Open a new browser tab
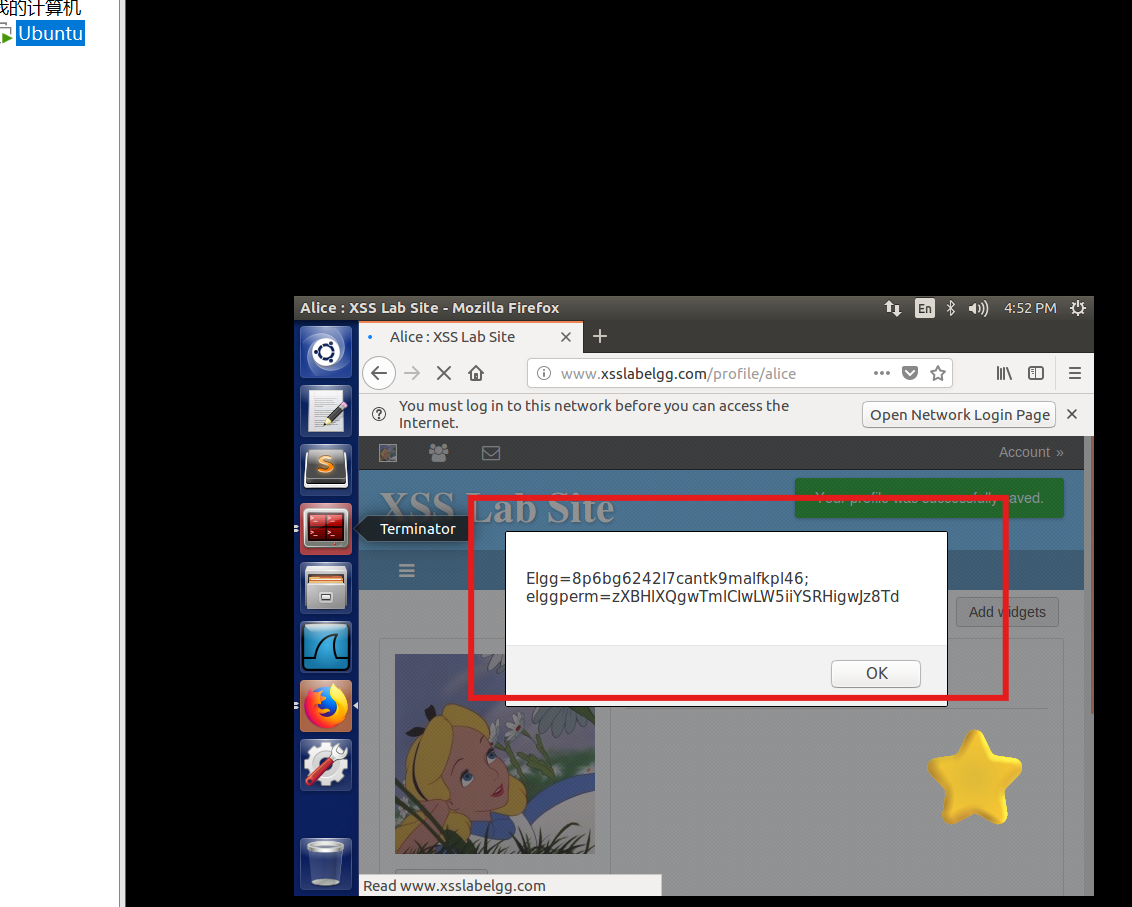Image resolution: width=1132 pixels, height=907 pixels. (600, 337)
